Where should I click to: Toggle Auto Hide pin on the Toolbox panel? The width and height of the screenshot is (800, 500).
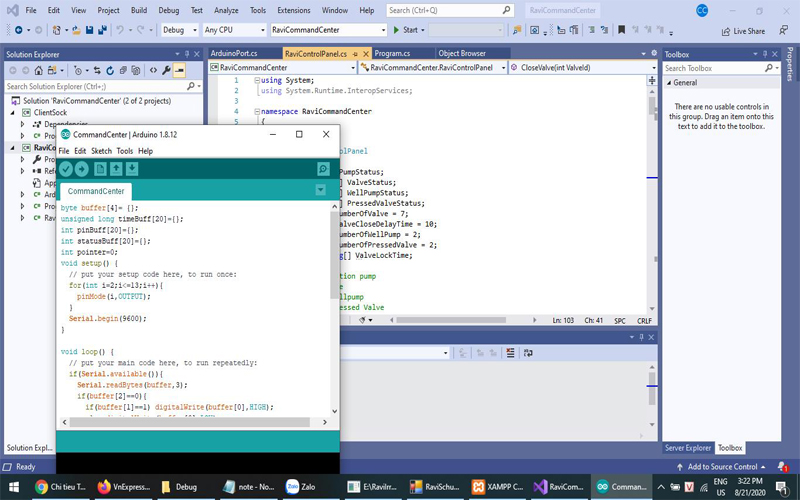(x=765, y=54)
